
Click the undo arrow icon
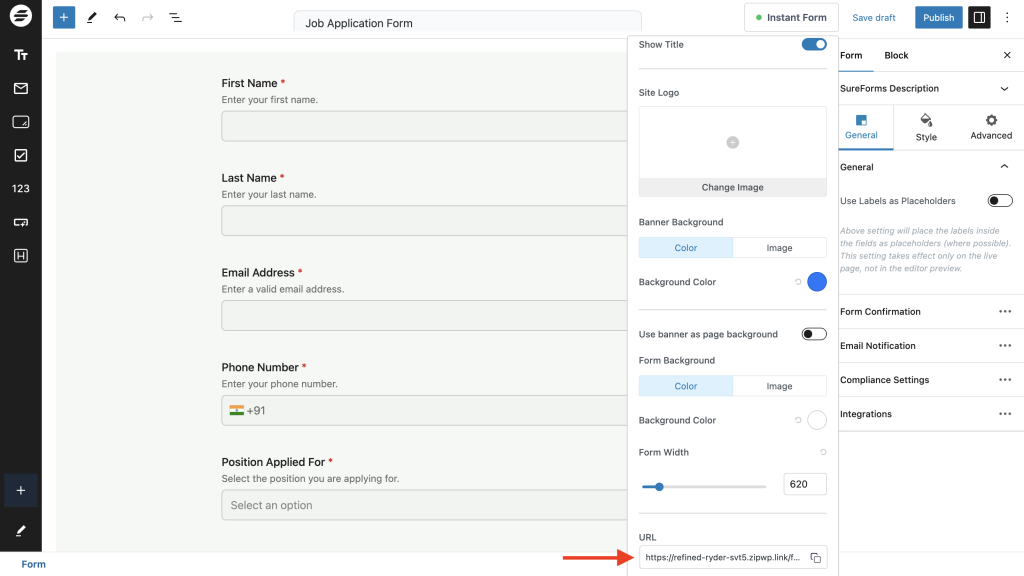120,18
